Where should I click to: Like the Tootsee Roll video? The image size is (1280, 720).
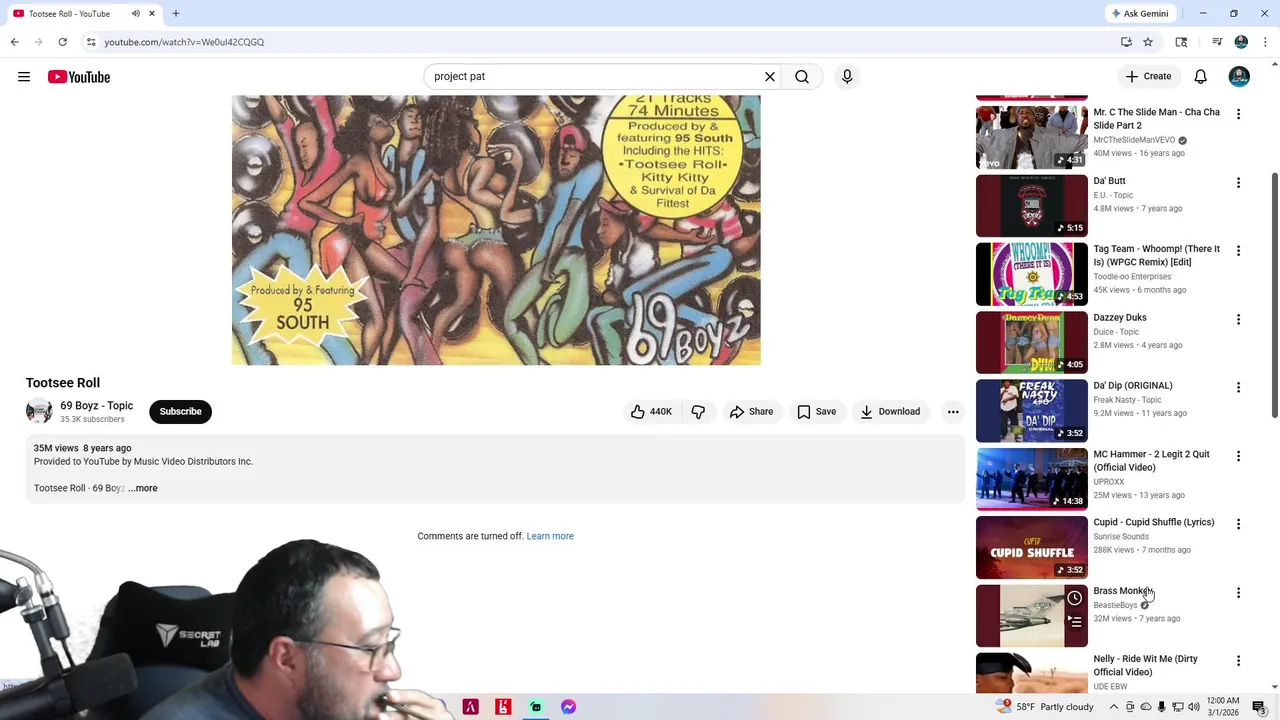point(651,412)
